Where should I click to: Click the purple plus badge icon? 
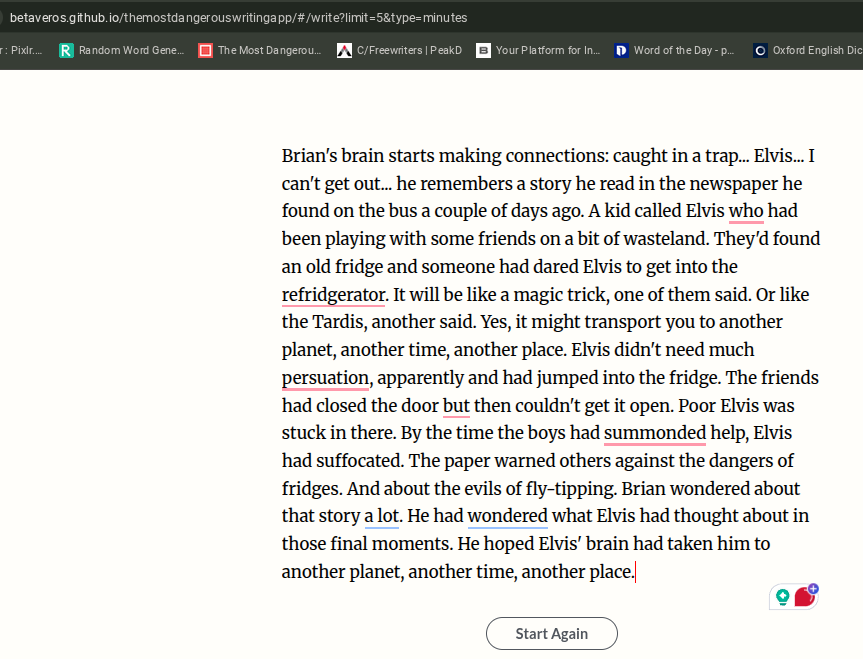(813, 589)
